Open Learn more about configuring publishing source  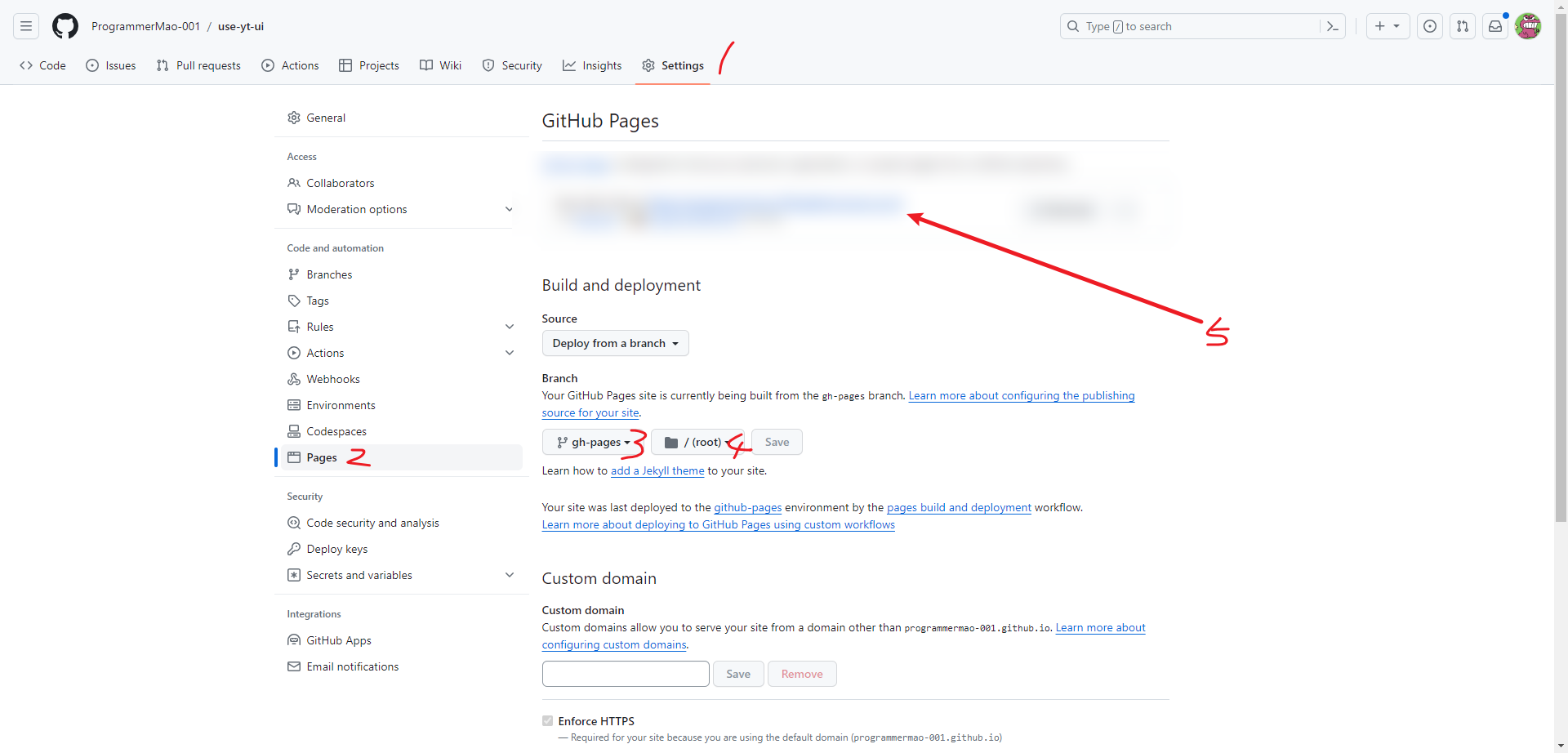[838, 404]
